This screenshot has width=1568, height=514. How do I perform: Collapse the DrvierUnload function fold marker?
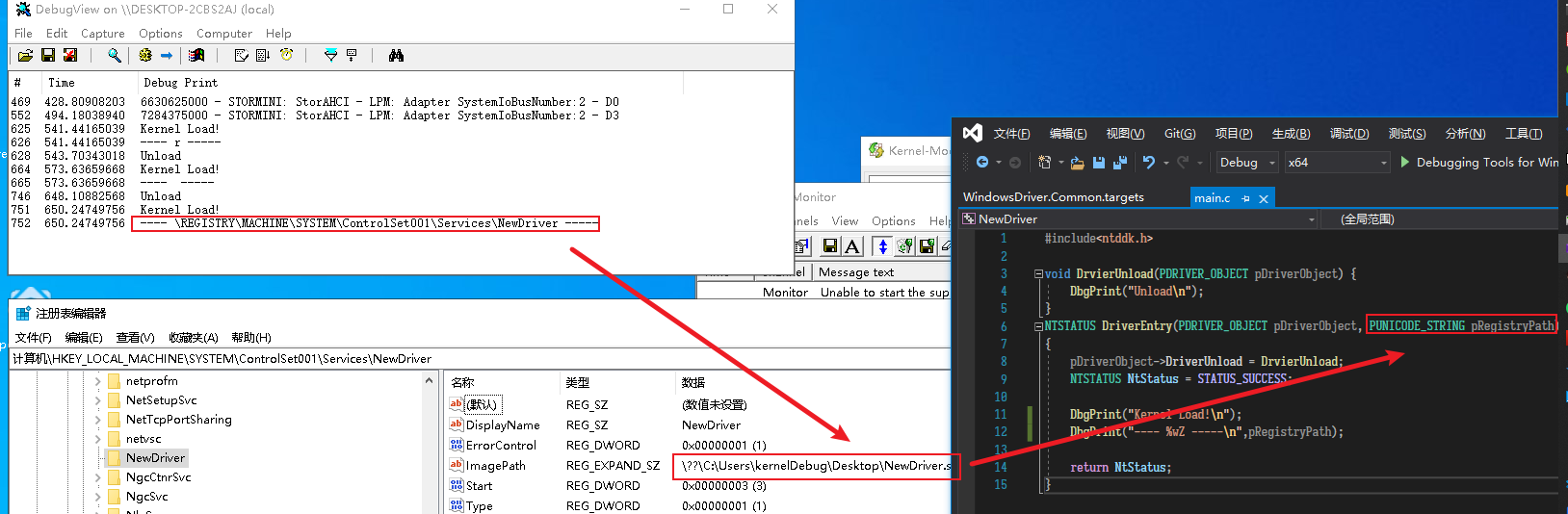coord(1038,274)
